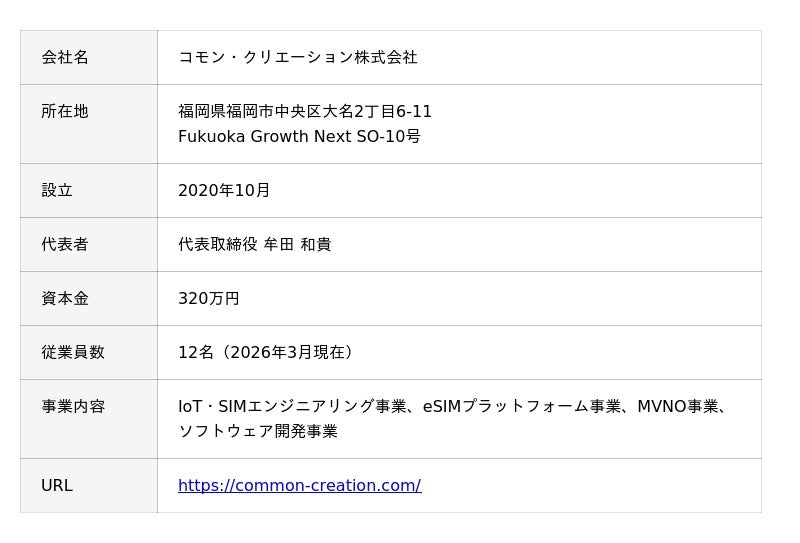The width and height of the screenshot is (800, 543).
Task: Click the 2020年10月 founding date
Action: point(223,191)
